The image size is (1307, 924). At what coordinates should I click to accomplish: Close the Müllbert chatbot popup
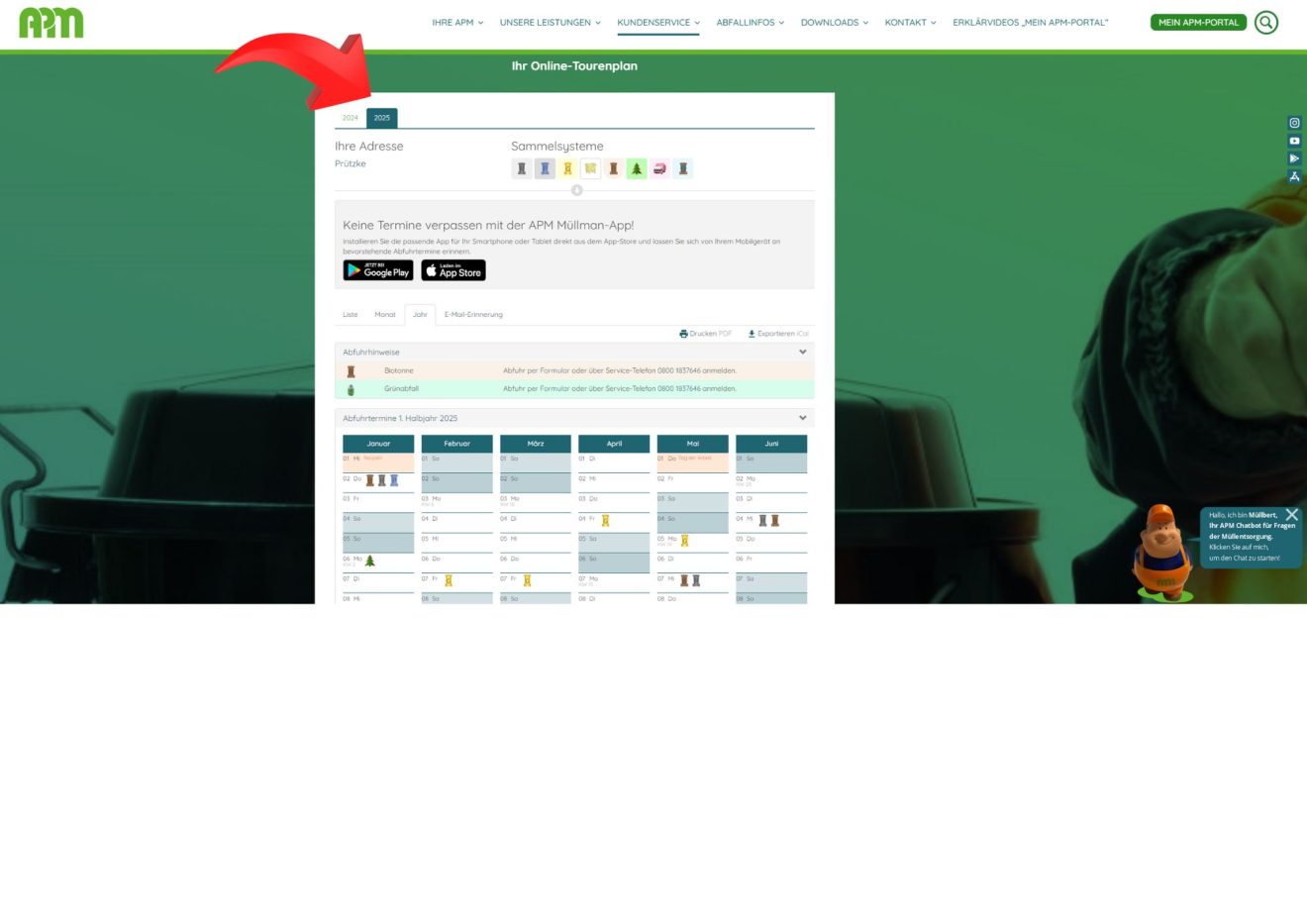click(x=1291, y=514)
